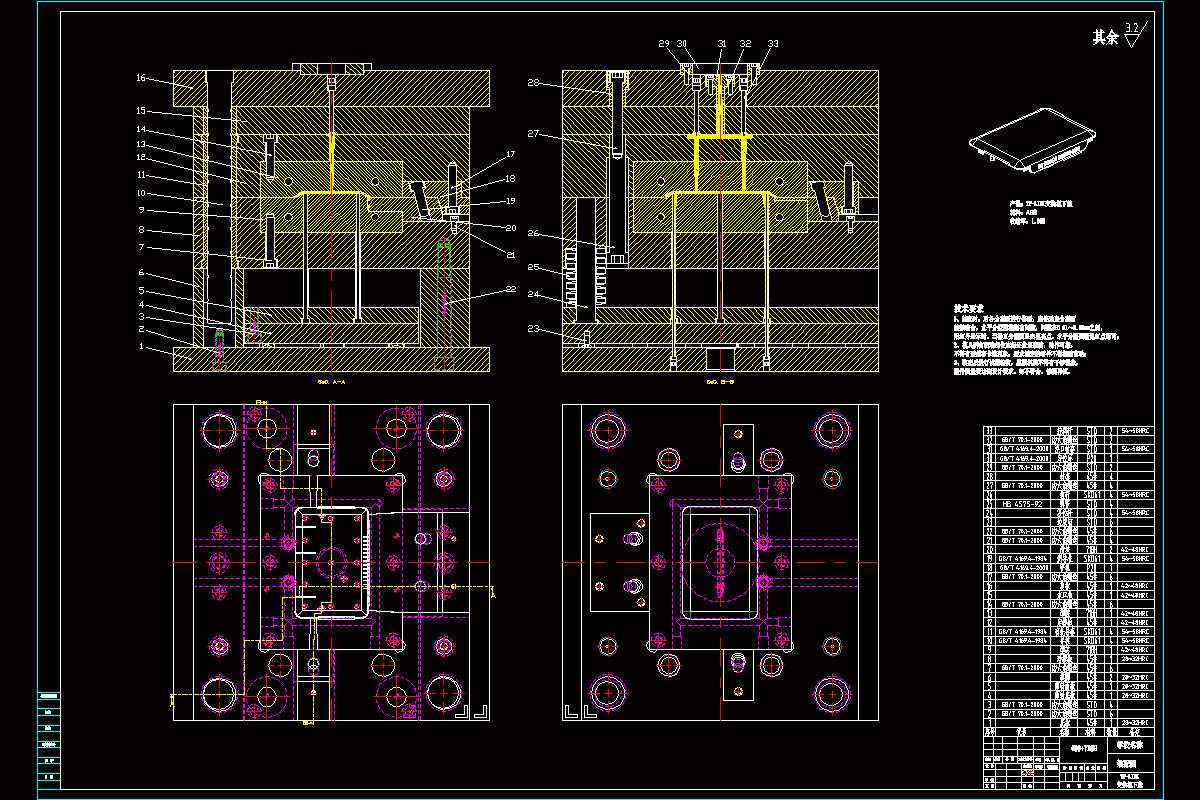Click part callout number 8

(x=142, y=229)
